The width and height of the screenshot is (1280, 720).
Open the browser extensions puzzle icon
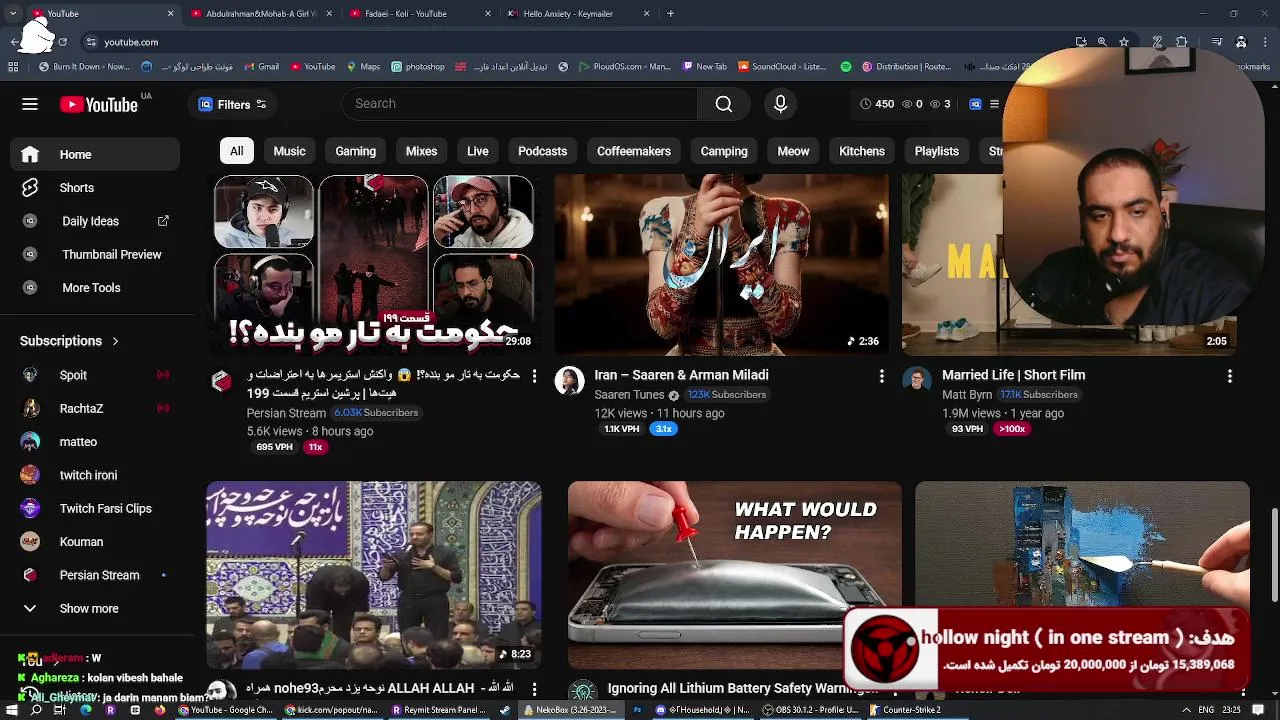pos(1182,42)
